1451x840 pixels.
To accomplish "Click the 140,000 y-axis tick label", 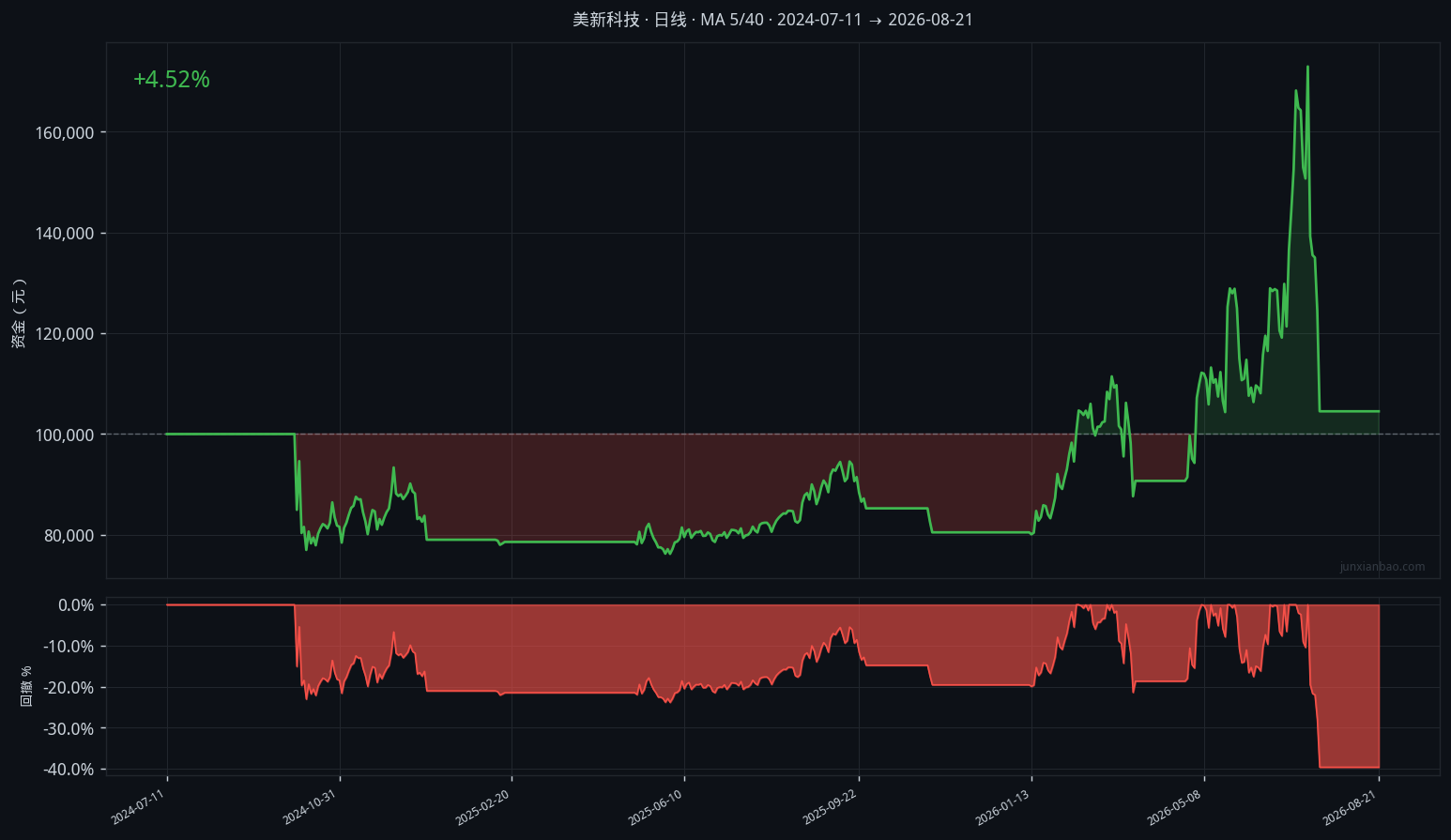I will [65, 234].
